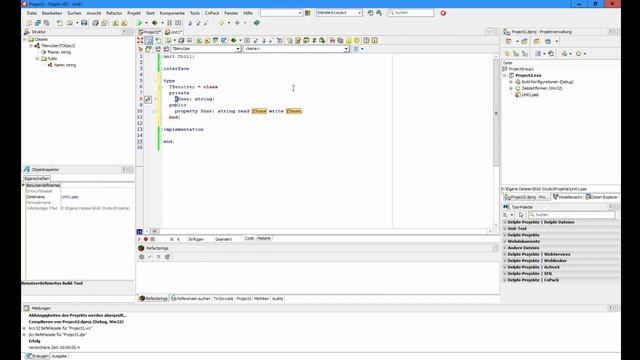The height and width of the screenshot is (360, 640).
Task: Click the blue view icon in Projektverwaltung toolbar
Action: pyautogui.click(x=548, y=41)
